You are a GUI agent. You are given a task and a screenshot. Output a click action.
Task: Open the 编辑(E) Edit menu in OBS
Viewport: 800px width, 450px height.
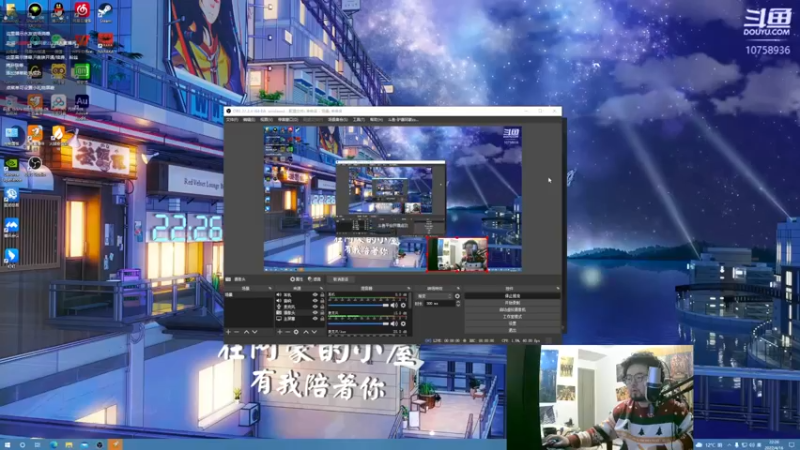coord(248,119)
